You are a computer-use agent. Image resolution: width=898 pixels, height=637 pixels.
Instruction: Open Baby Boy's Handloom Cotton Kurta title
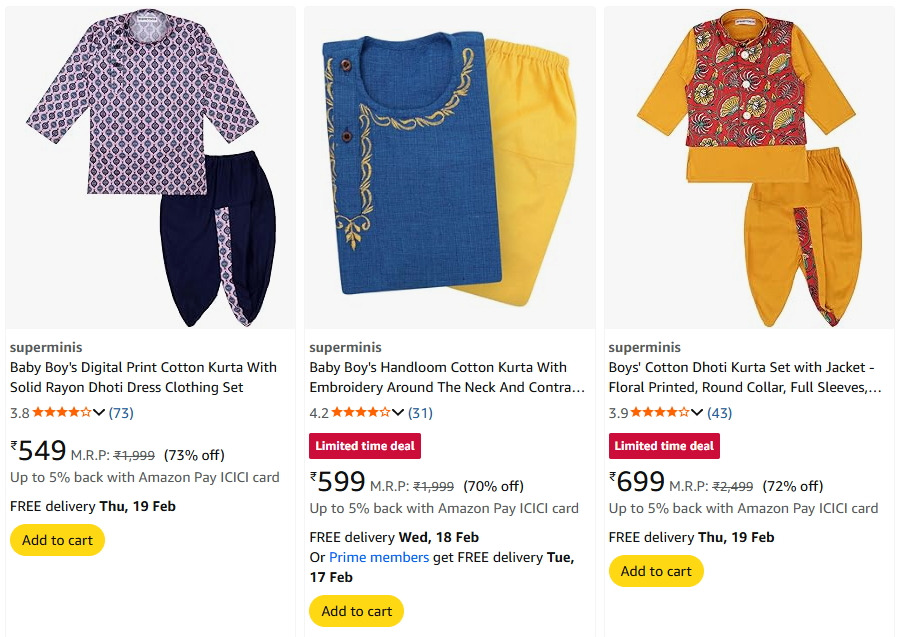447,377
